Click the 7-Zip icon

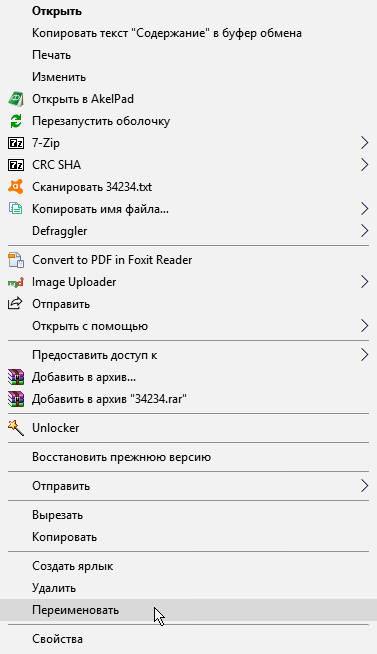pos(16,143)
